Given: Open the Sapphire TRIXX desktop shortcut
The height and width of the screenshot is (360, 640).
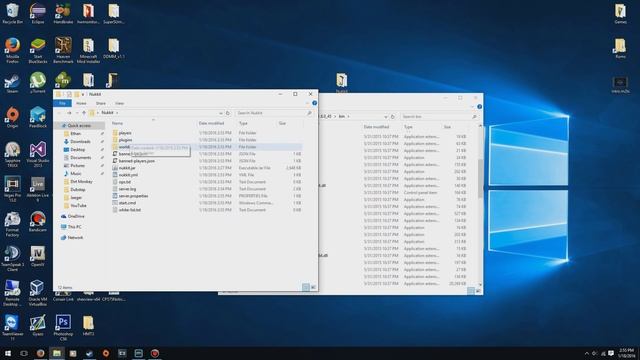Looking at the screenshot, I should pyautogui.click(x=12, y=154).
